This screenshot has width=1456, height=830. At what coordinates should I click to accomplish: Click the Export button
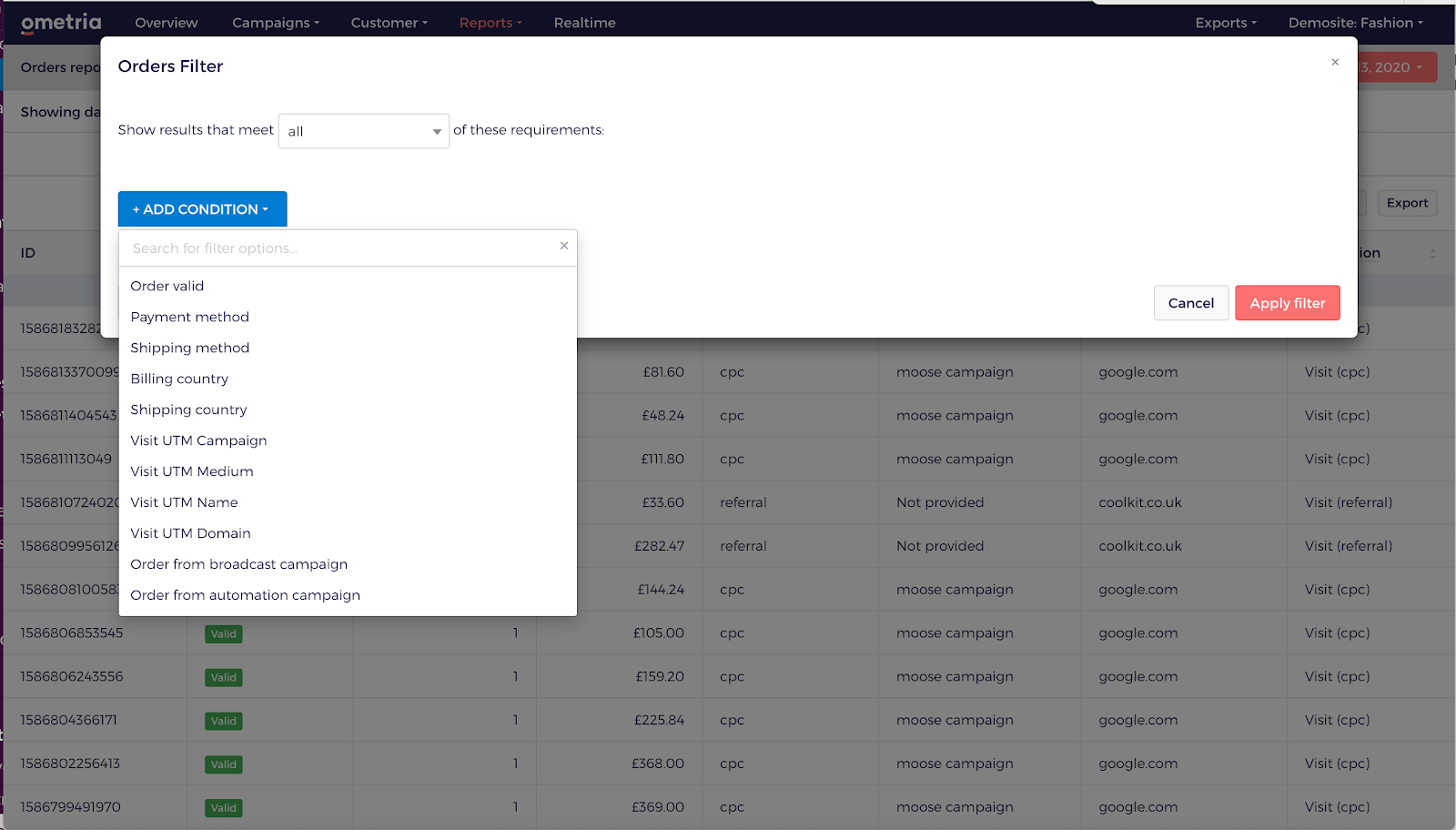tap(1407, 202)
